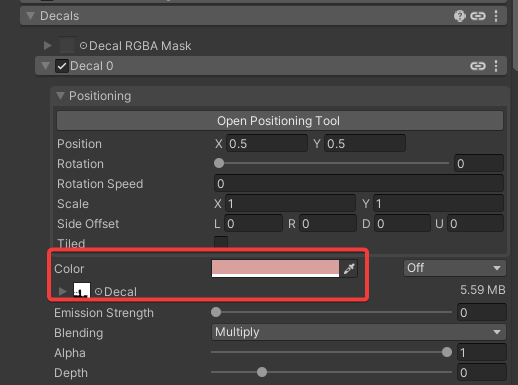Disable the Decal 0 checkbox
The image size is (518, 385).
click(62, 66)
